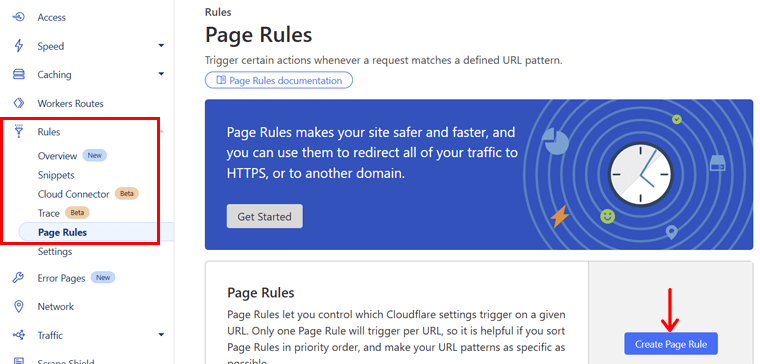Click the Network location pin icon
The height and width of the screenshot is (364, 760).
[19, 306]
